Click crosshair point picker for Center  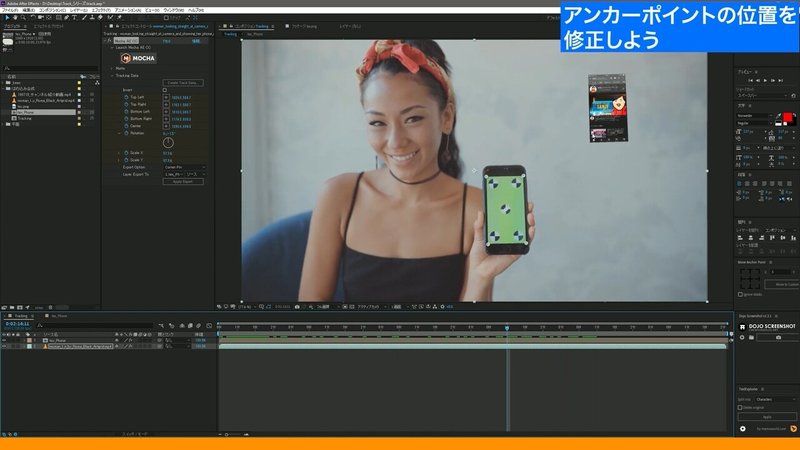point(166,126)
